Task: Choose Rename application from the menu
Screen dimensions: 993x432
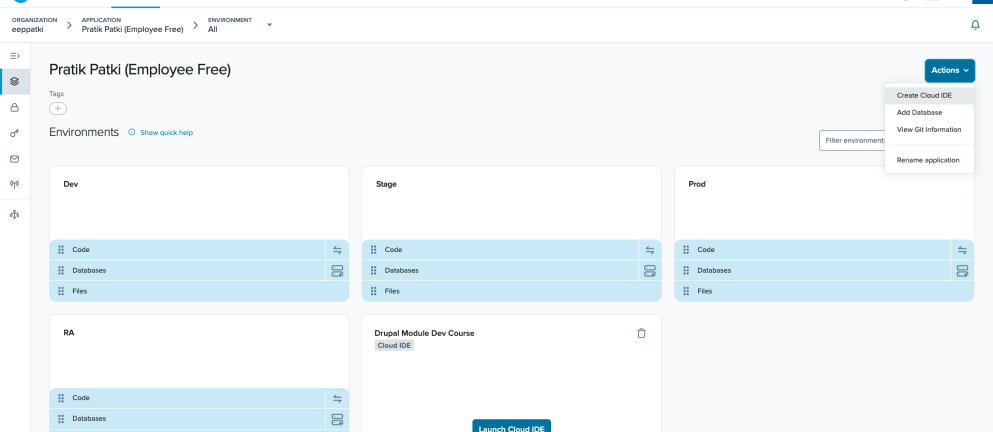Action: [927, 160]
